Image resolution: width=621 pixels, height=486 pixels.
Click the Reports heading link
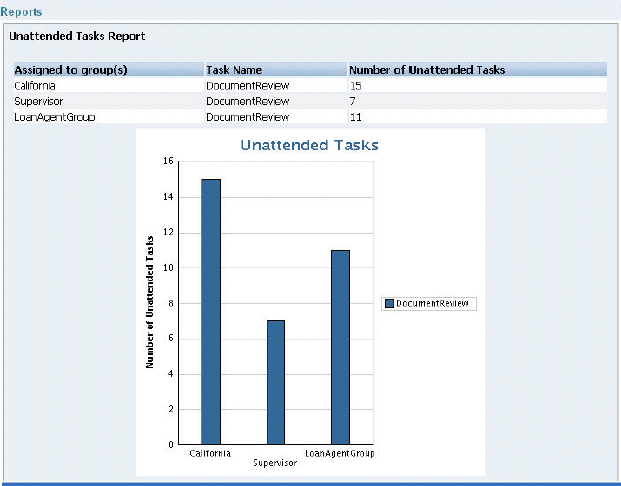(x=21, y=12)
